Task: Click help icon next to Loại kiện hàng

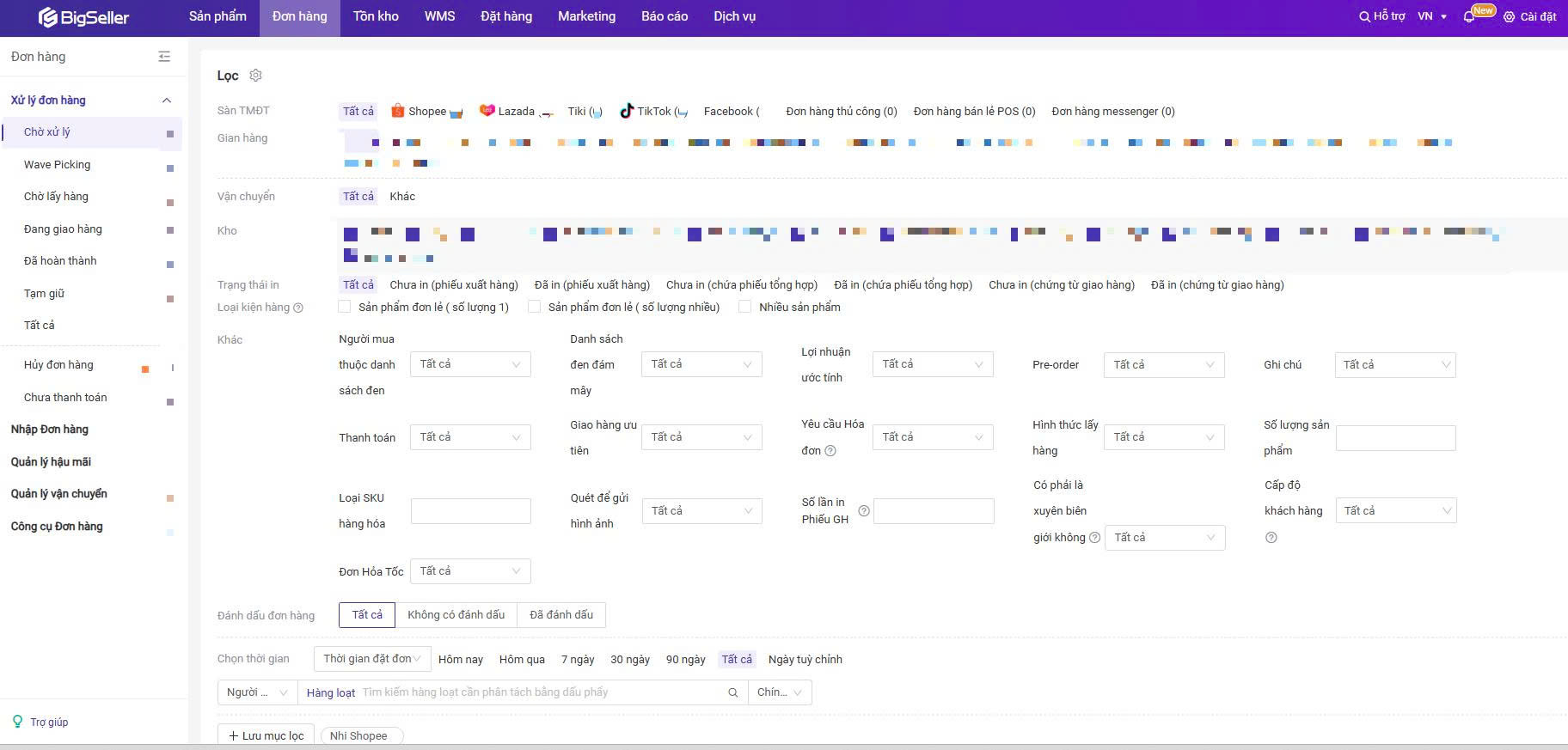Action: (x=298, y=308)
